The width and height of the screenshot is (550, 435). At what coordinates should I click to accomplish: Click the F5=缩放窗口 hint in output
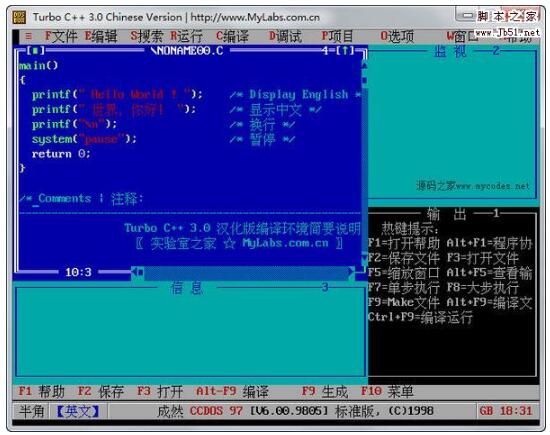click(403, 273)
